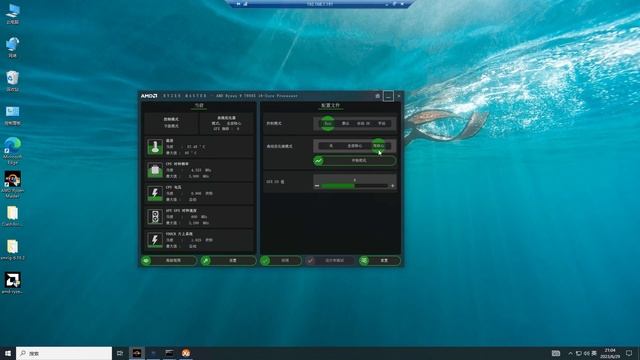Click the CPU OC value slider track
Screen dimensions: 640x360
(x=354, y=186)
